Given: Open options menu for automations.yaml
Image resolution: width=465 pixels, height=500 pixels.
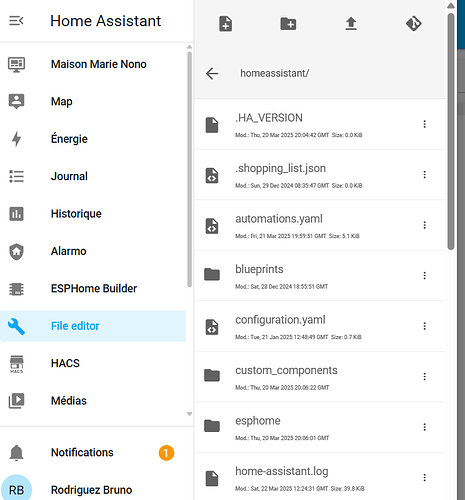Looking at the screenshot, I should click(424, 225).
